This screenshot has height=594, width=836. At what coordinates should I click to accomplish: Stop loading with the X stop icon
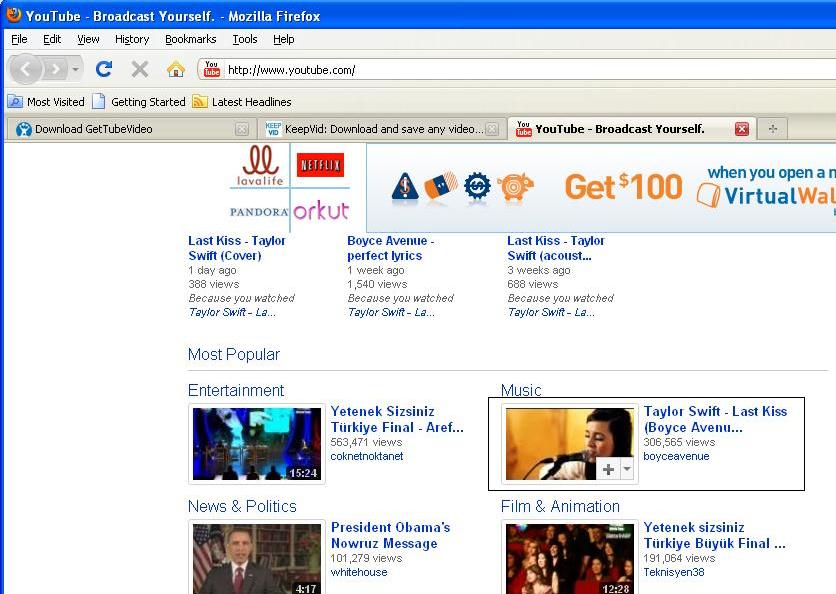point(140,69)
